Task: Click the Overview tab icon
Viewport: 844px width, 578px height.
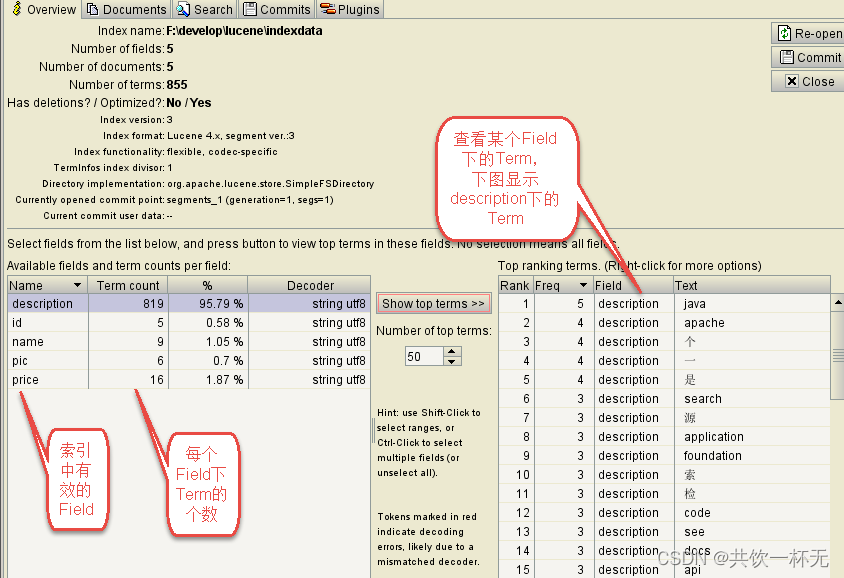Action: pos(17,9)
